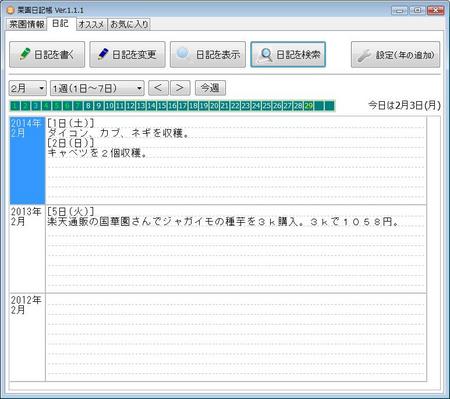This screenshot has width=450, height=399.
Task: Go to next week with > button
Action: [x=180, y=88]
